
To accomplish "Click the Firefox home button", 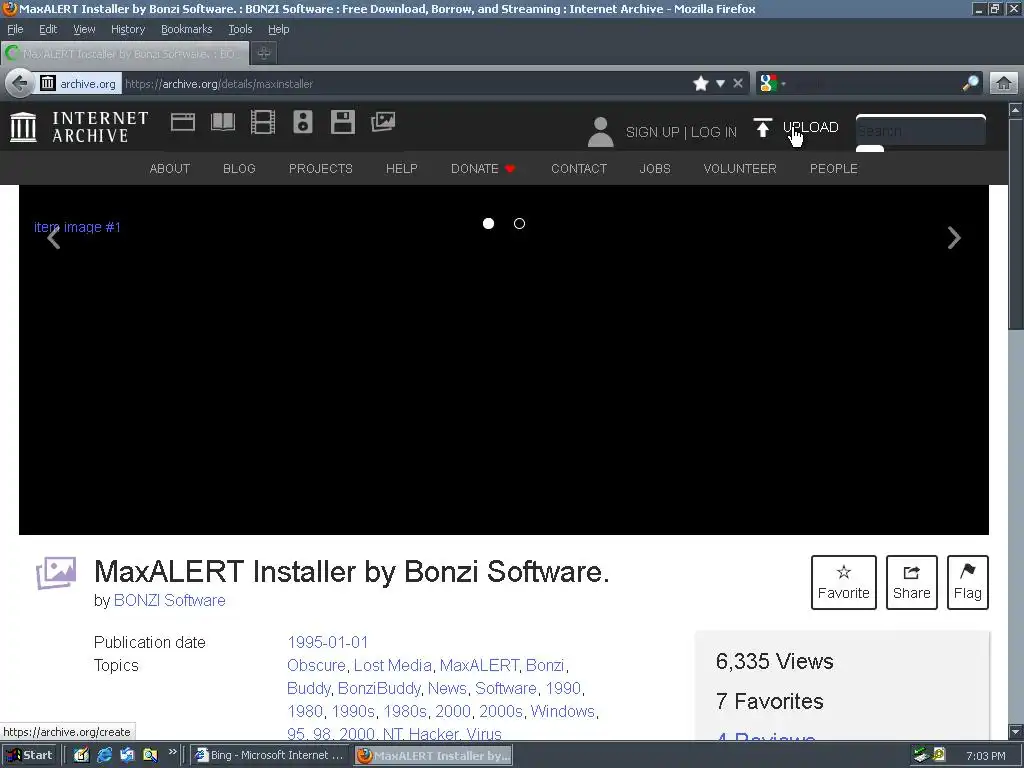I will click(1004, 84).
